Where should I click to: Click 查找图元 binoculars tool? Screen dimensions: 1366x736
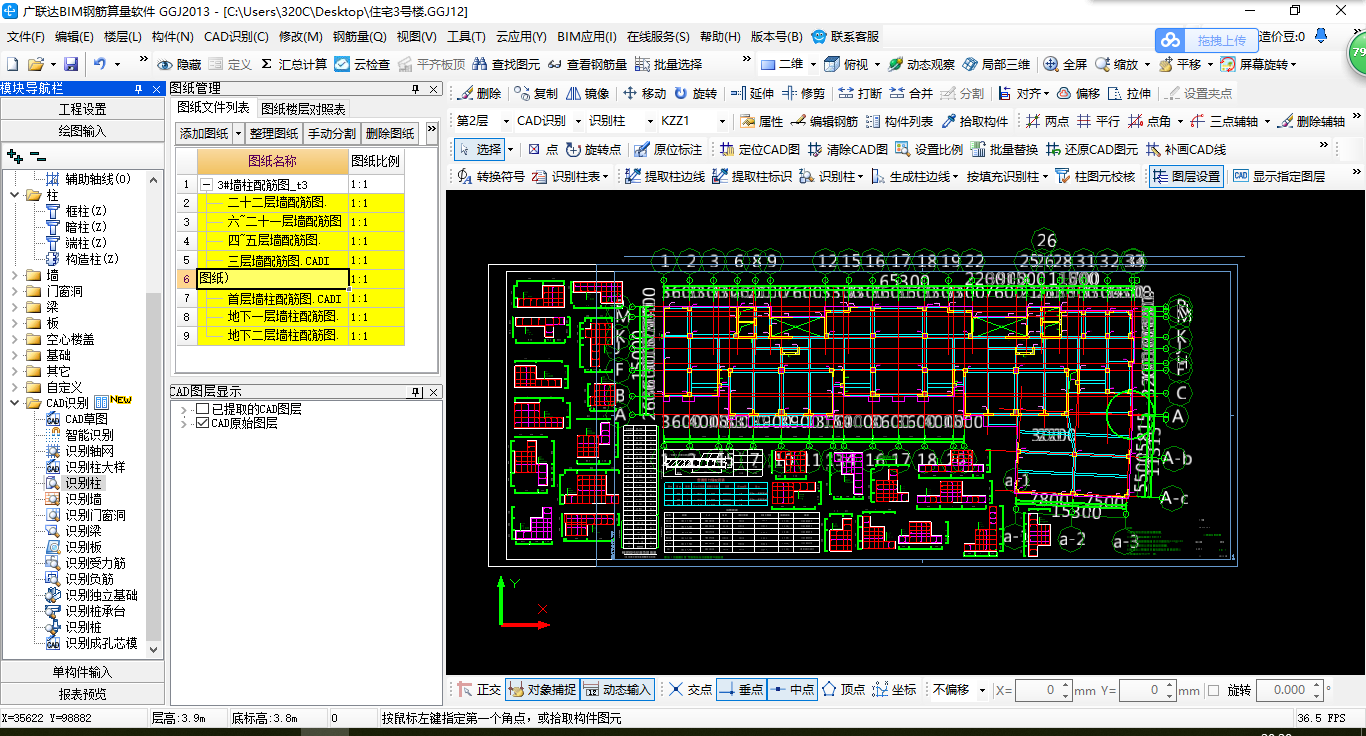(507, 64)
